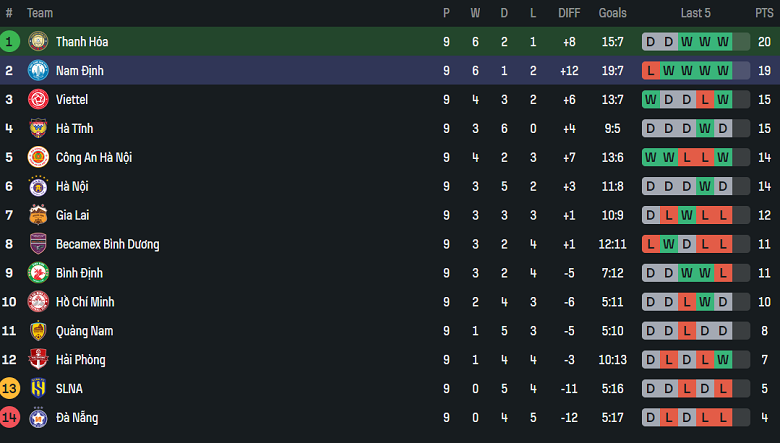Click the Nam Định club crest icon
Image resolution: width=780 pixels, height=443 pixels.
coord(38,71)
